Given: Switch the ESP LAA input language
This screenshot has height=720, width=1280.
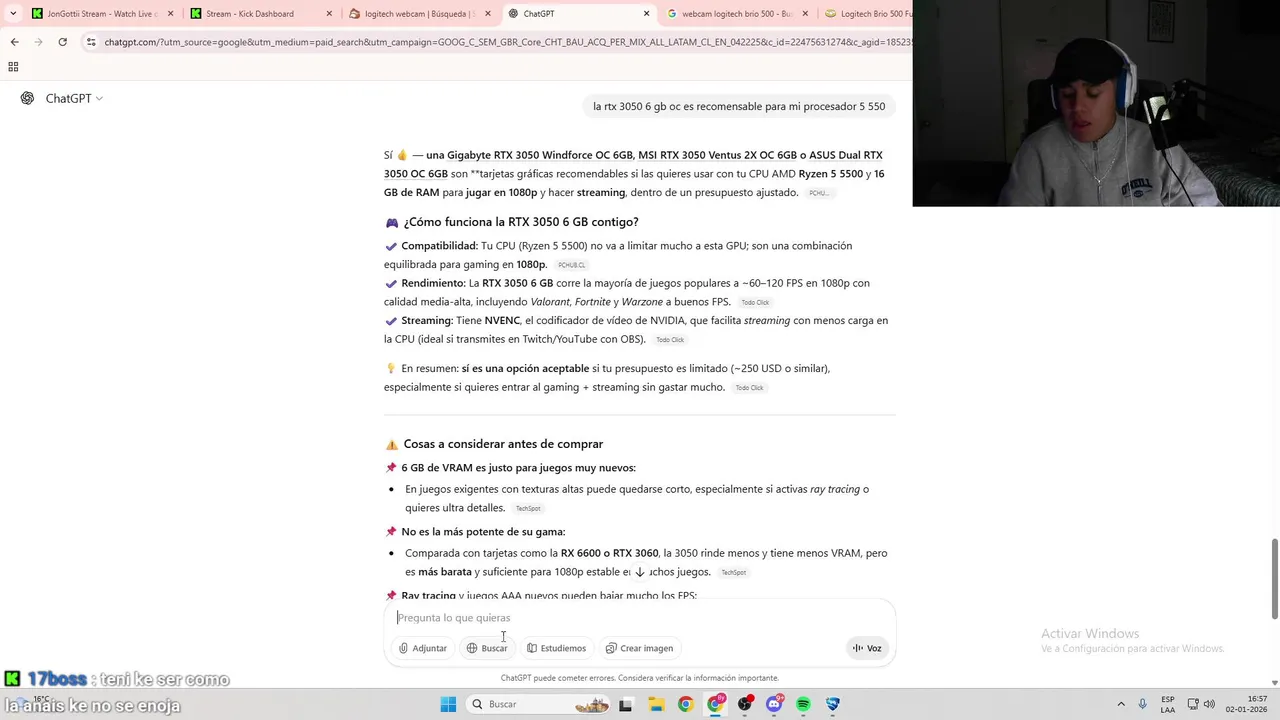Looking at the screenshot, I should 1168,704.
